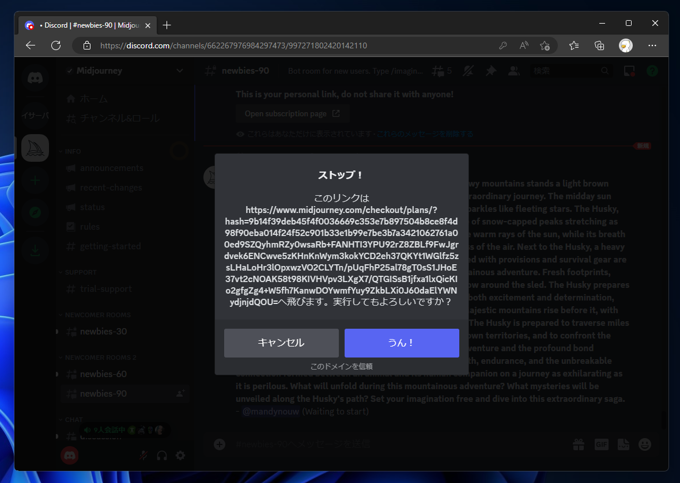Select newbies-90 channel
The height and width of the screenshot is (483, 680).
pyautogui.click(x=125, y=394)
